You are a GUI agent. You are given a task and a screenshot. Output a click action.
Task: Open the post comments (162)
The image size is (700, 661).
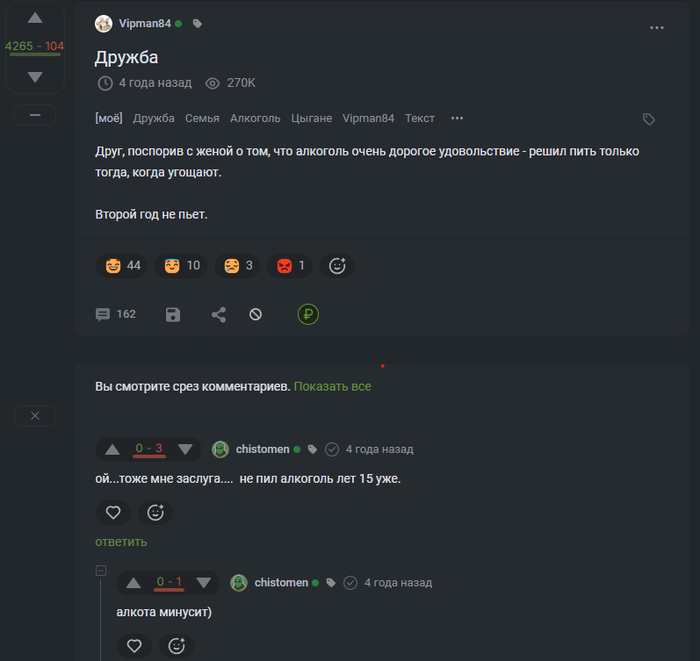tap(116, 314)
